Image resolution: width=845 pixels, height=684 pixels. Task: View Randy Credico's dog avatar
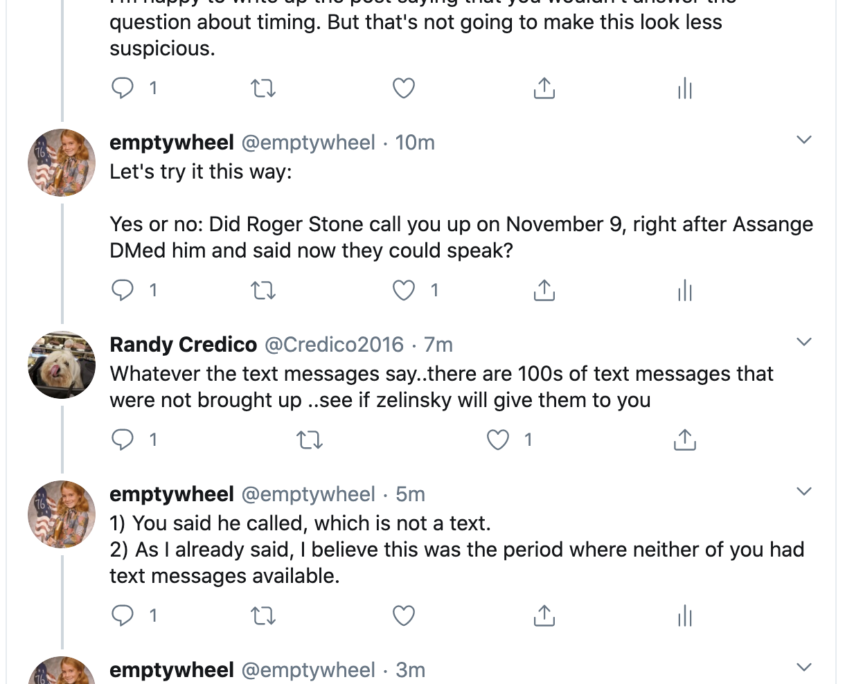[61, 365]
